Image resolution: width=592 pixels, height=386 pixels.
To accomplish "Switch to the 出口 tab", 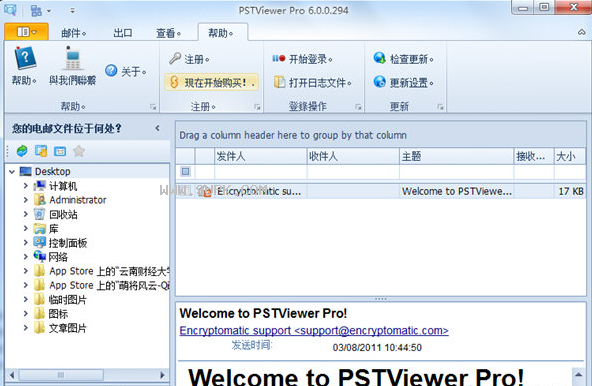I will (123, 33).
